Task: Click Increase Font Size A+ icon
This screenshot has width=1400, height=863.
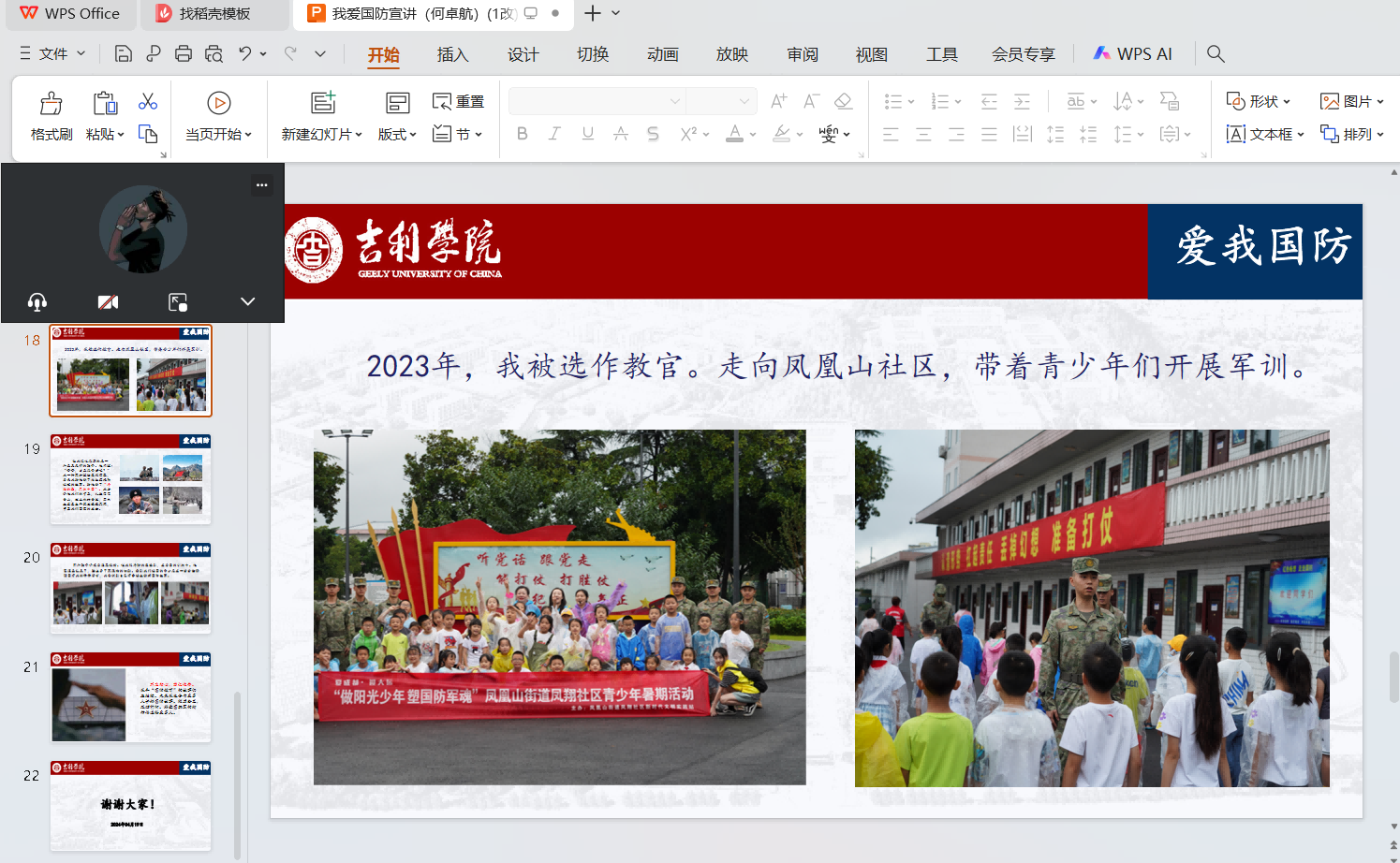Action: click(779, 101)
